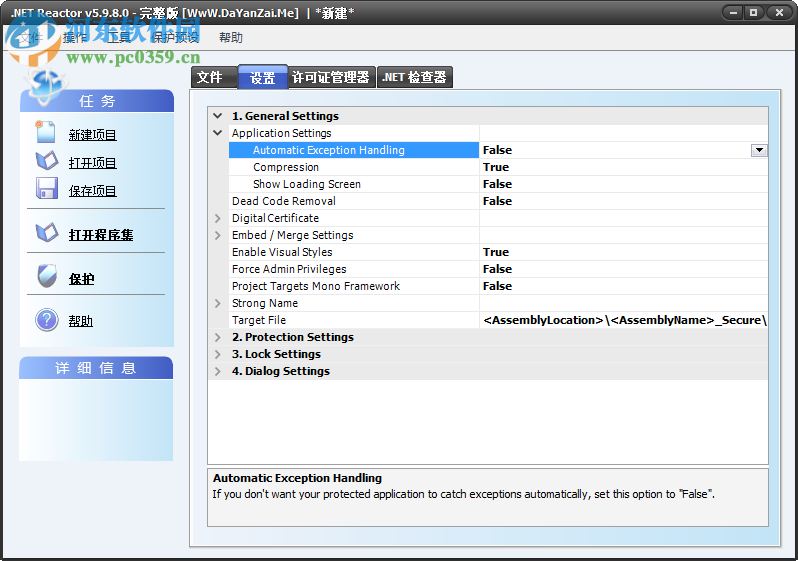Select the Compression property row
The width and height of the screenshot is (798, 561).
(498, 167)
